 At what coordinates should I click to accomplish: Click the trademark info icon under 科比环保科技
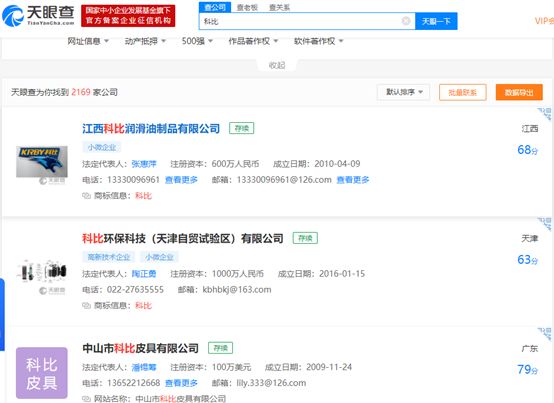tap(87, 306)
